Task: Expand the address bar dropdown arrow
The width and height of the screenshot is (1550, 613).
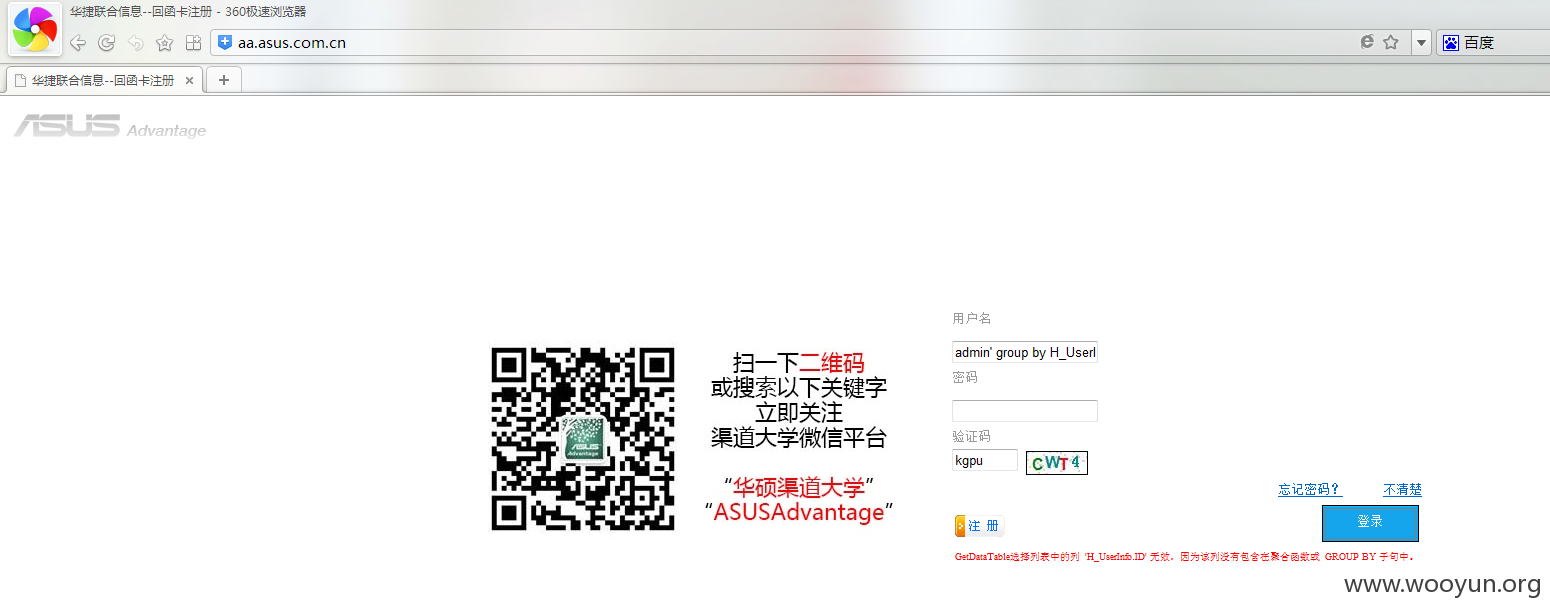Action: point(1421,43)
